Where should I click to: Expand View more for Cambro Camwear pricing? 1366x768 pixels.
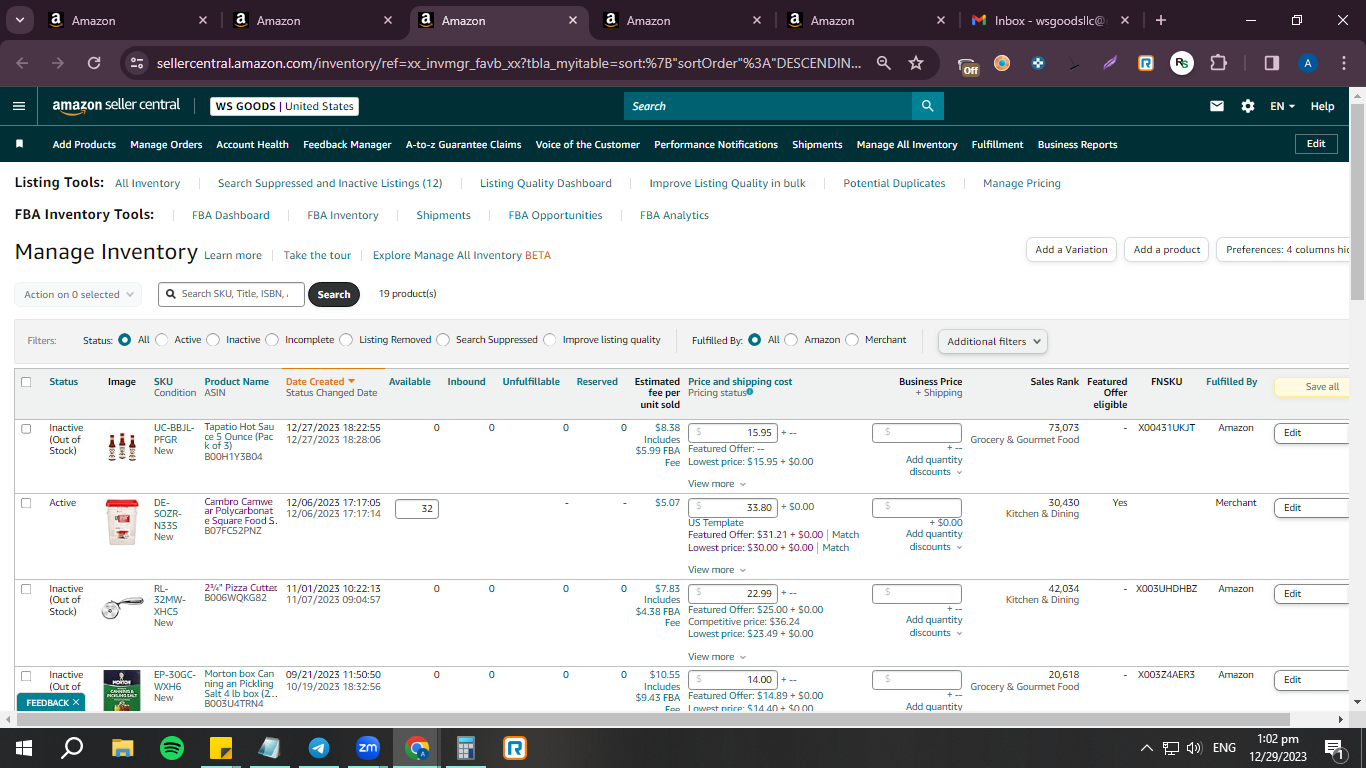[x=717, y=570]
